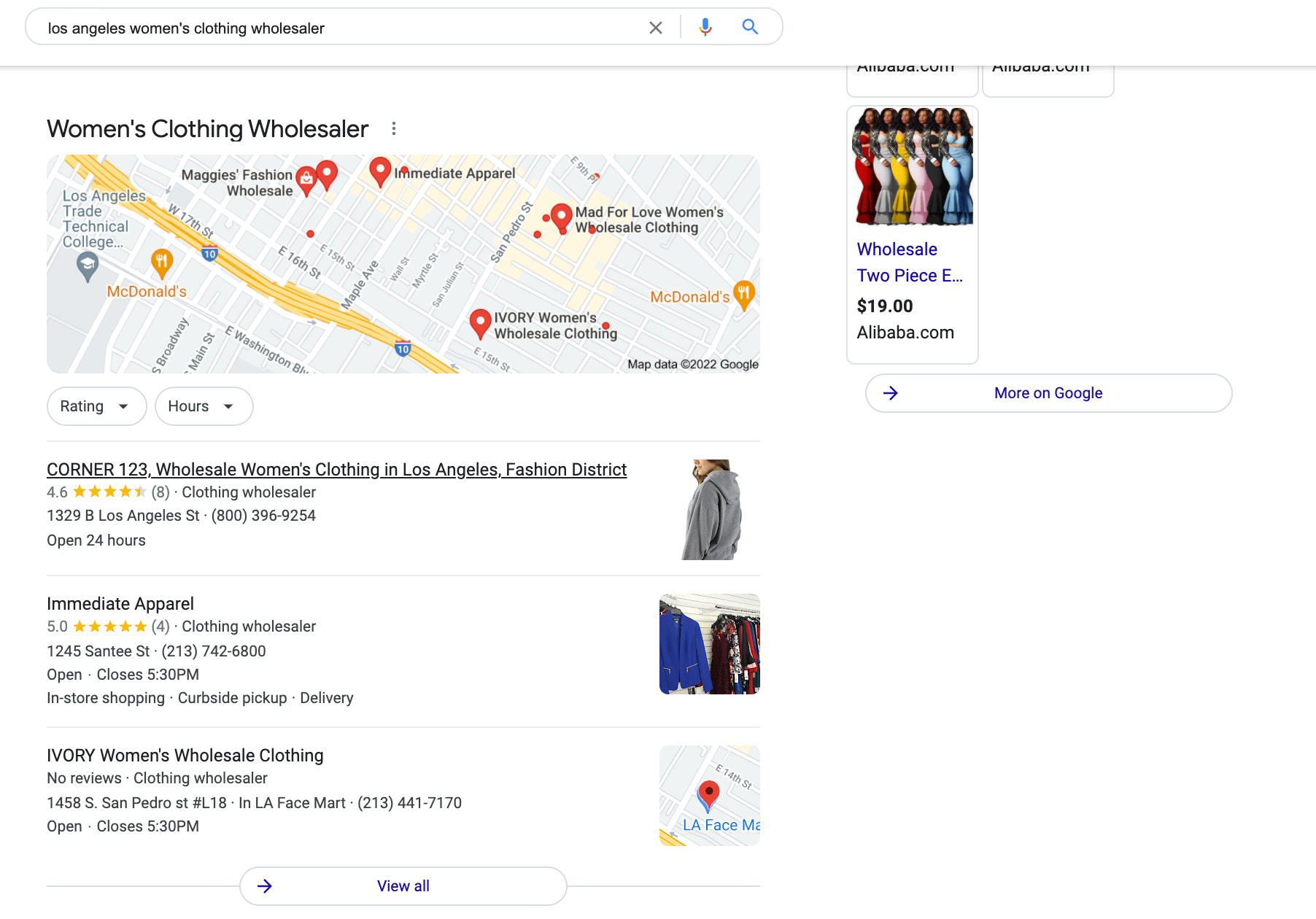Click View all local results
Viewport: 1316px width, 919px height.
pyautogui.click(x=403, y=885)
